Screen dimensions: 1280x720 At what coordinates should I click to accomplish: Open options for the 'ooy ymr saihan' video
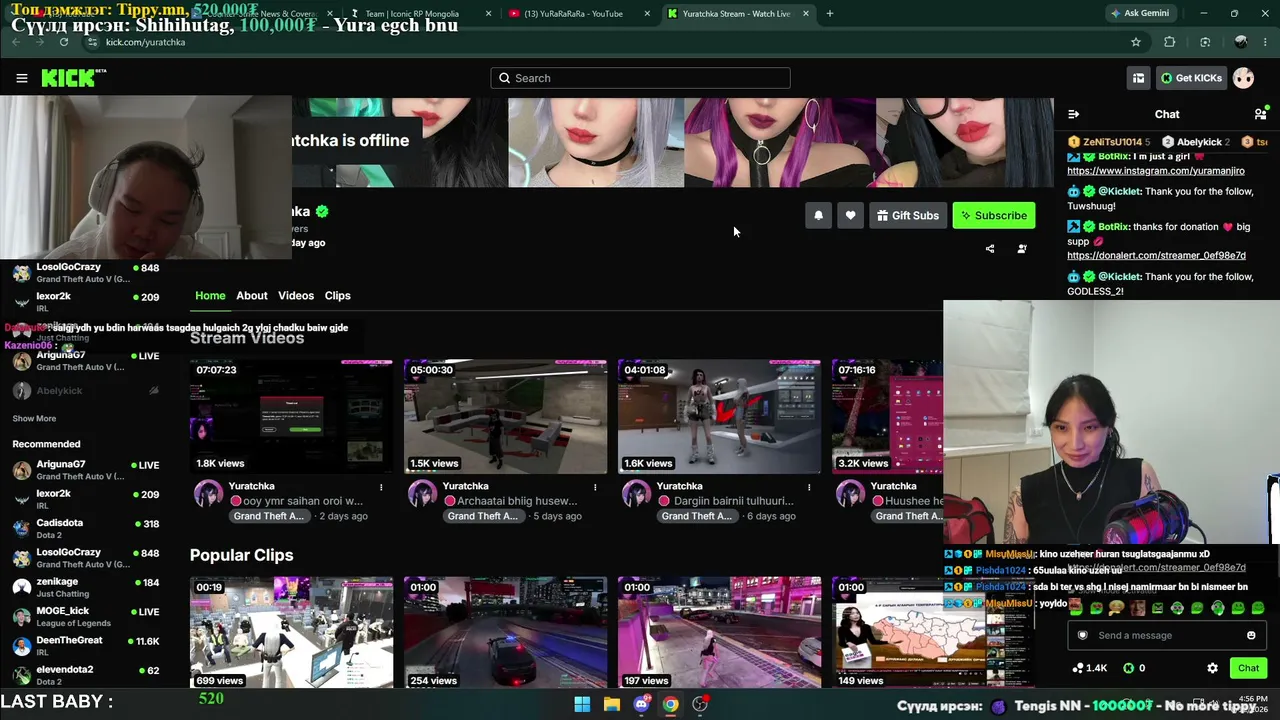(x=381, y=487)
